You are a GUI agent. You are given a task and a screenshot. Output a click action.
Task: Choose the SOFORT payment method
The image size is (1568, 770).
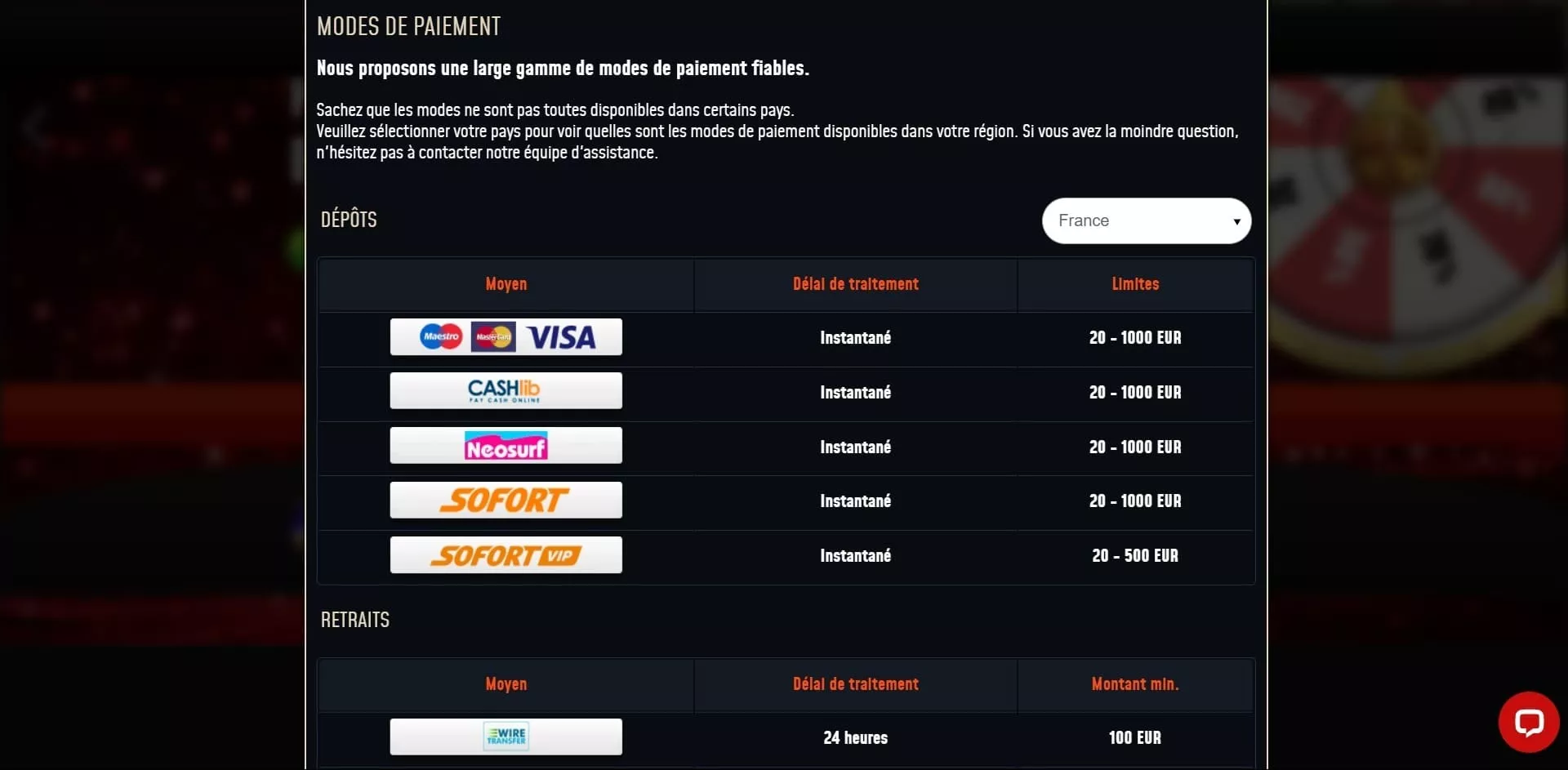point(506,500)
